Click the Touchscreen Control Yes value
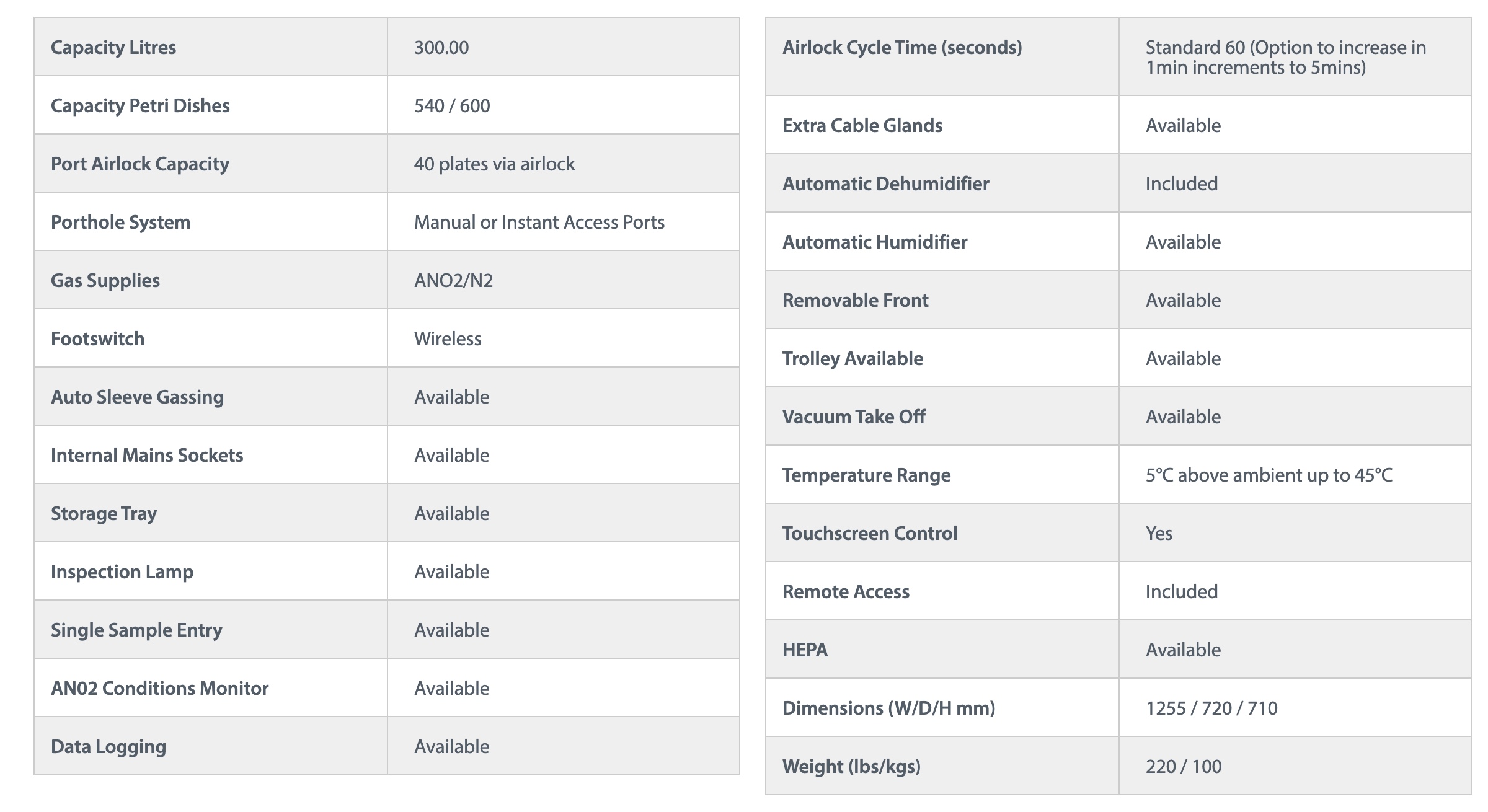Image resolution: width=1488 pixels, height=812 pixels. pos(1159,534)
